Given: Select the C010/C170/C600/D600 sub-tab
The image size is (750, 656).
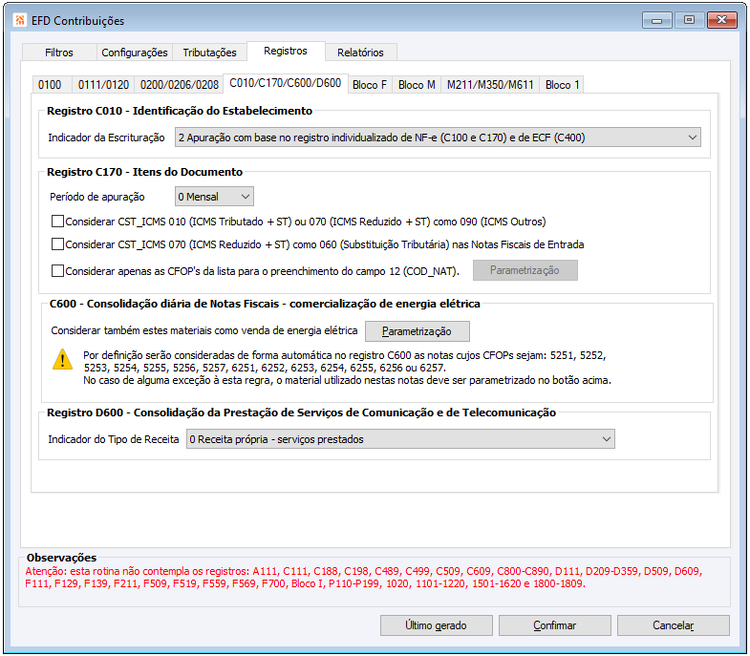Looking at the screenshot, I should click(x=285, y=83).
